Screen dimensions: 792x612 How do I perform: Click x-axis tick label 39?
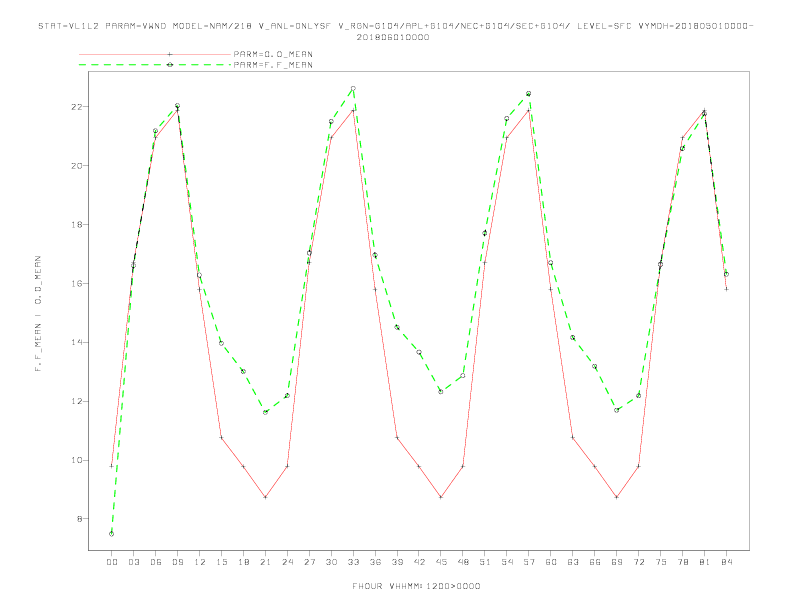tap(397, 562)
